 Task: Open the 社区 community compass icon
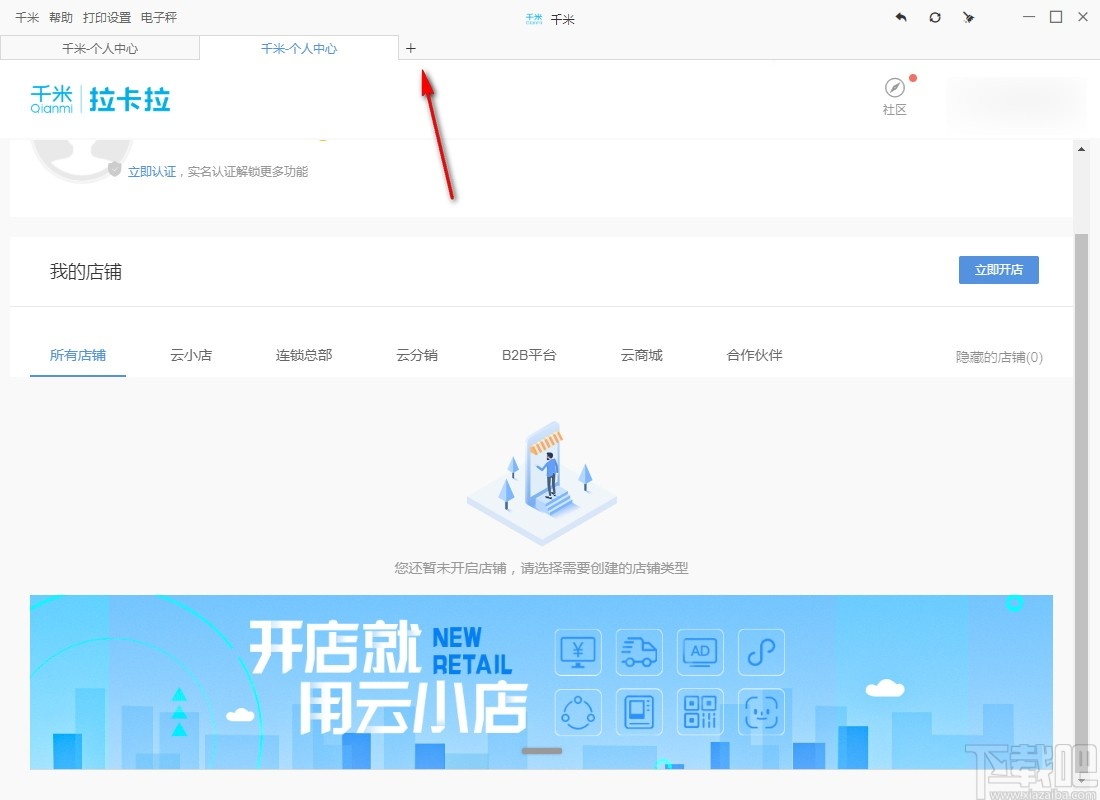click(x=893, y=86)
